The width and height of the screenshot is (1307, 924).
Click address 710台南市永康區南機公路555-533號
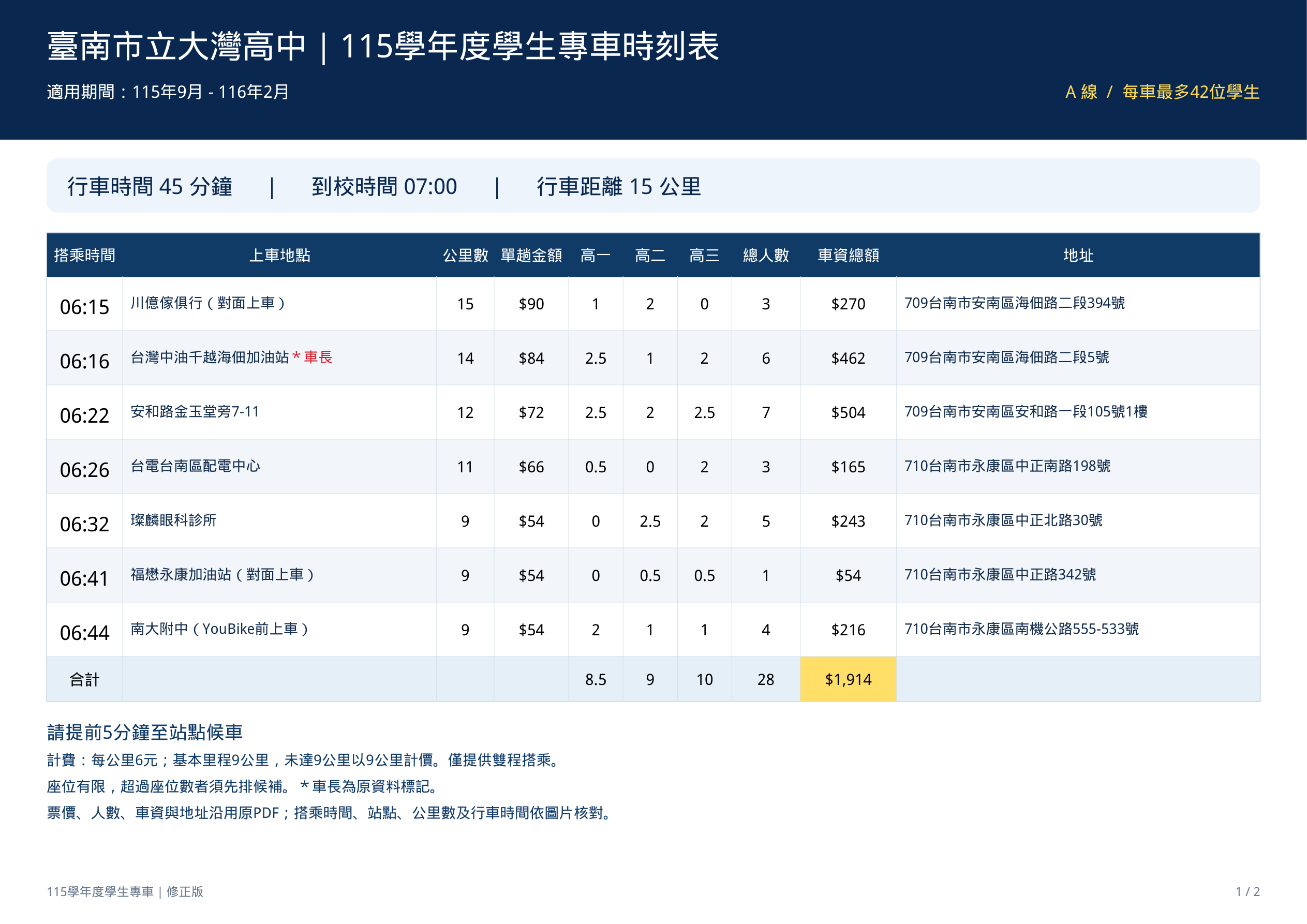1021,629
